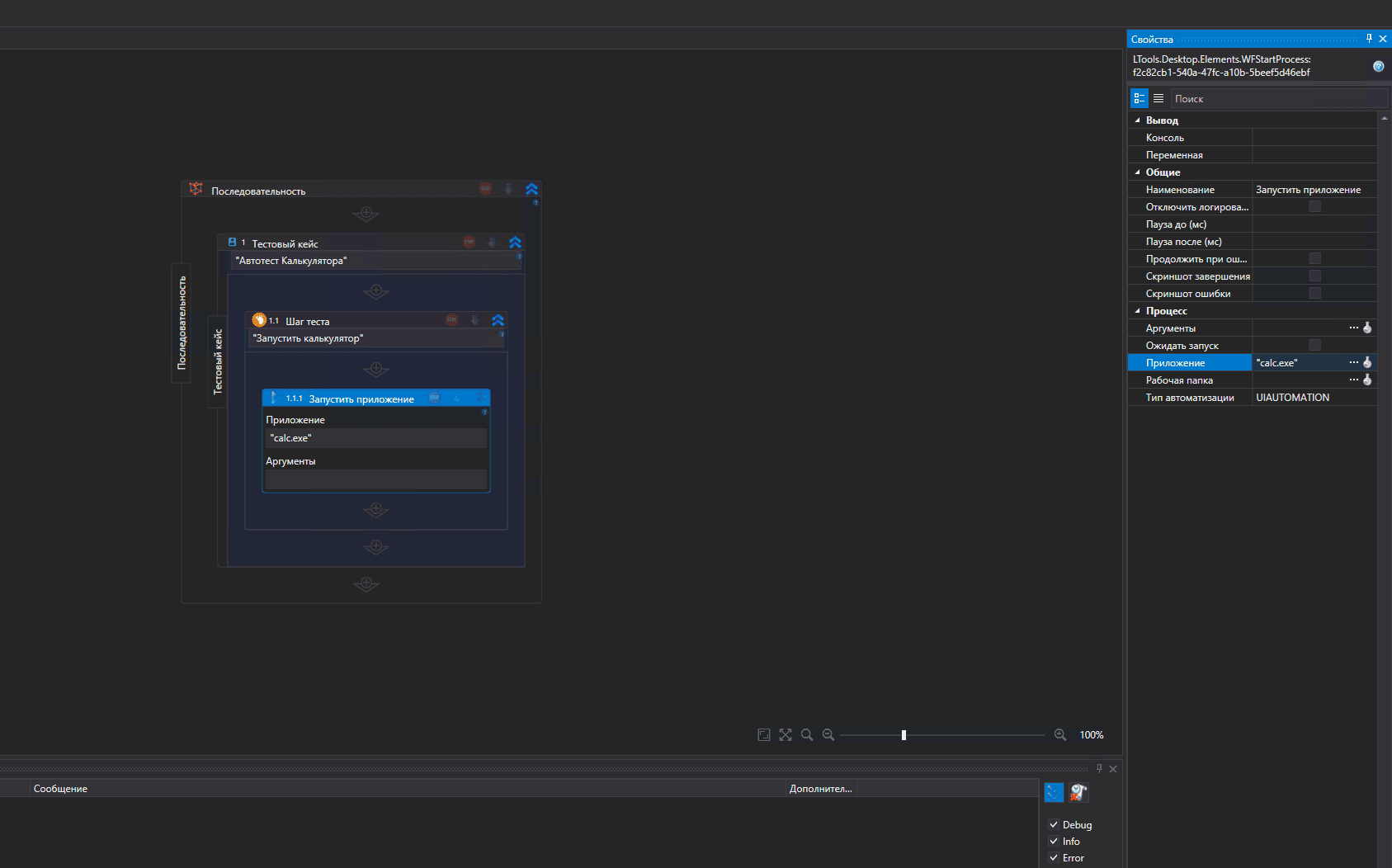Click the zoom out magnifier icon

pos(828,734)
